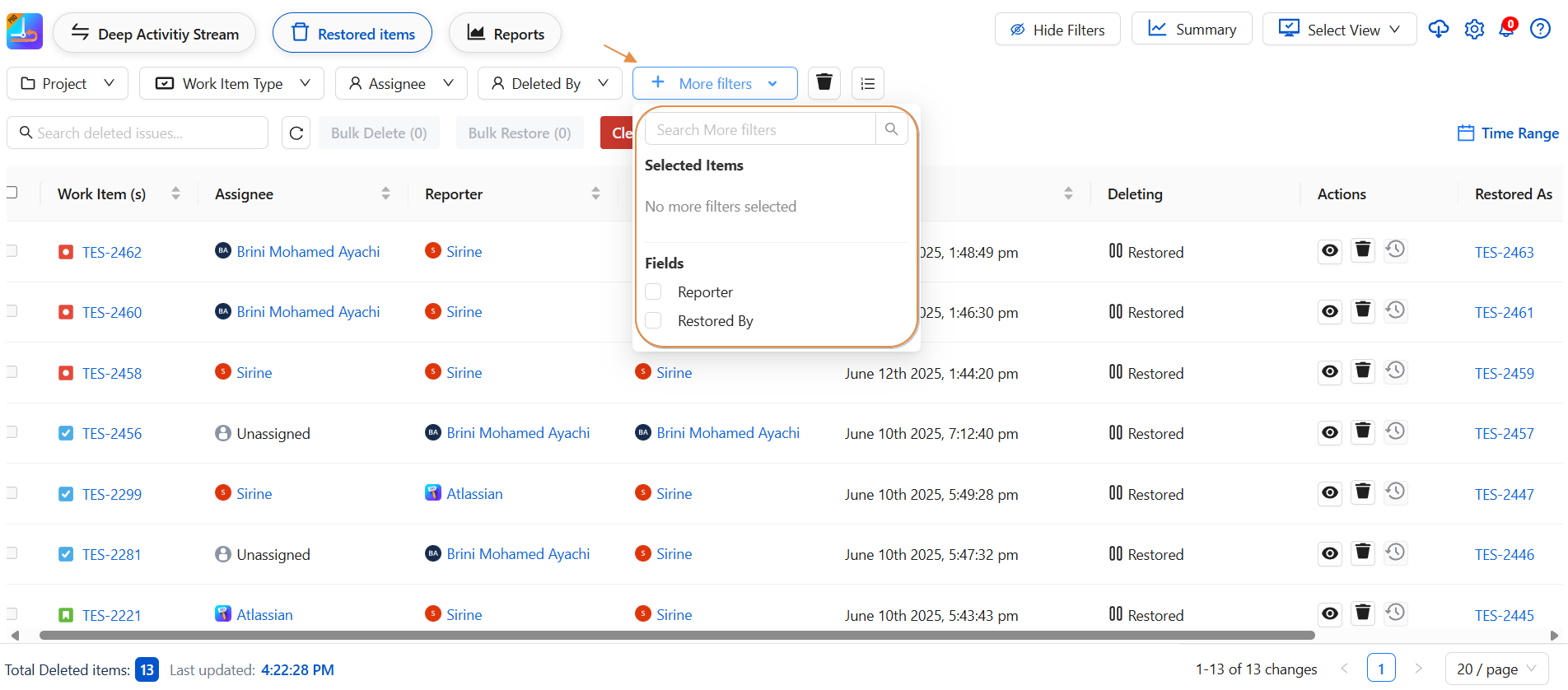Enable the Restored By filter checkbox
The height and width of the screenshot is (690, 1568).
(654, 321)
